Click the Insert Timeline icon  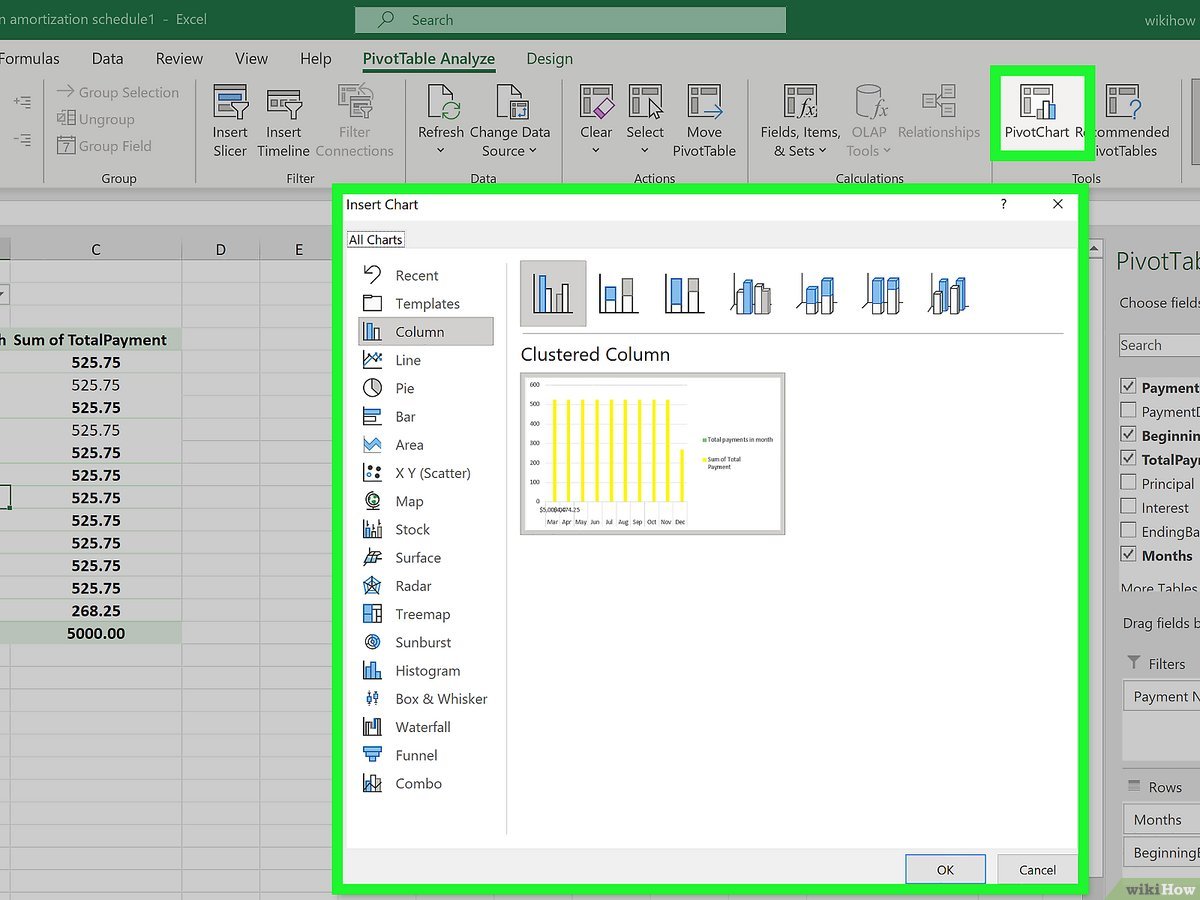[x=284, y=104]
